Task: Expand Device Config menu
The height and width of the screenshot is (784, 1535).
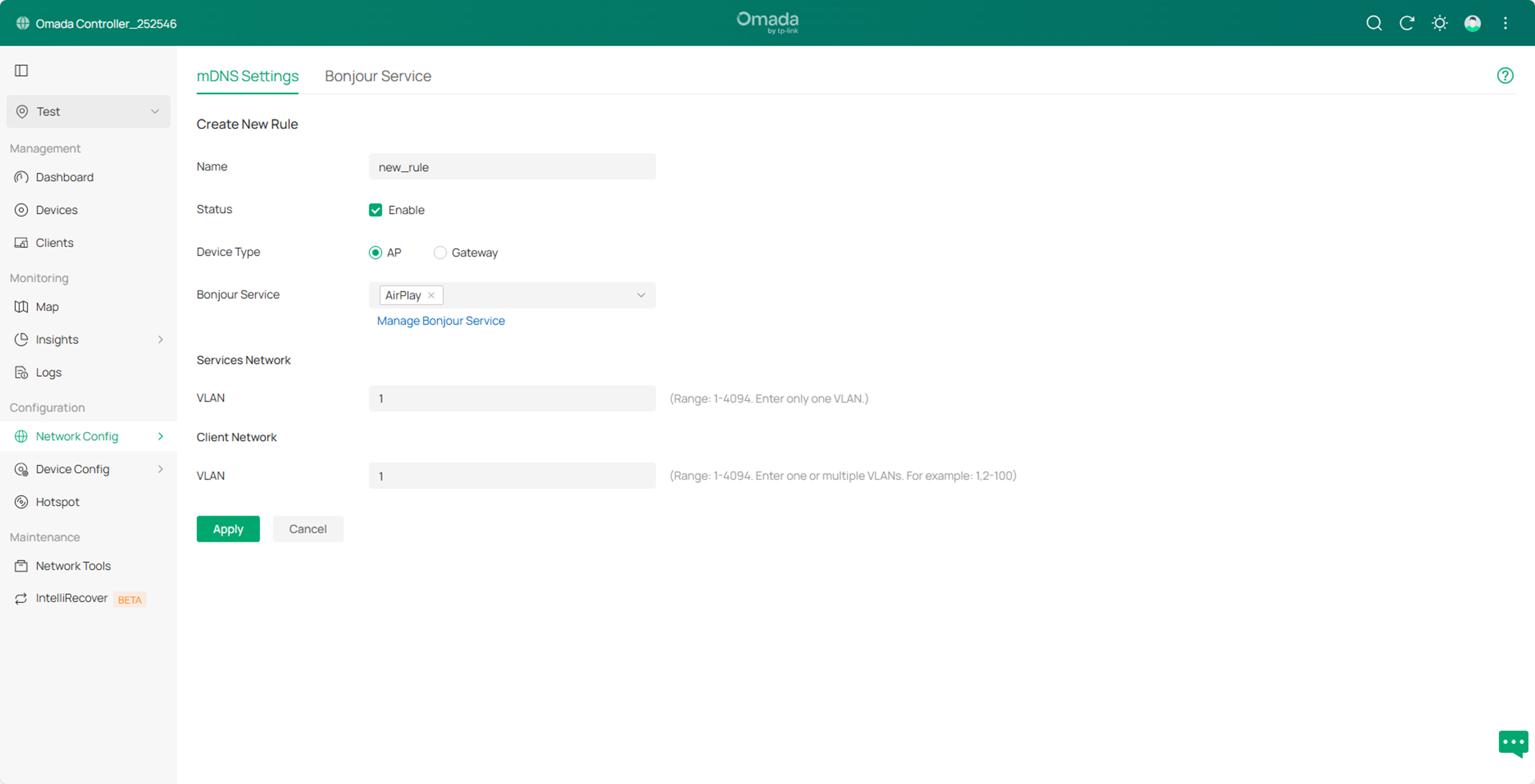Action: [72, 469]
